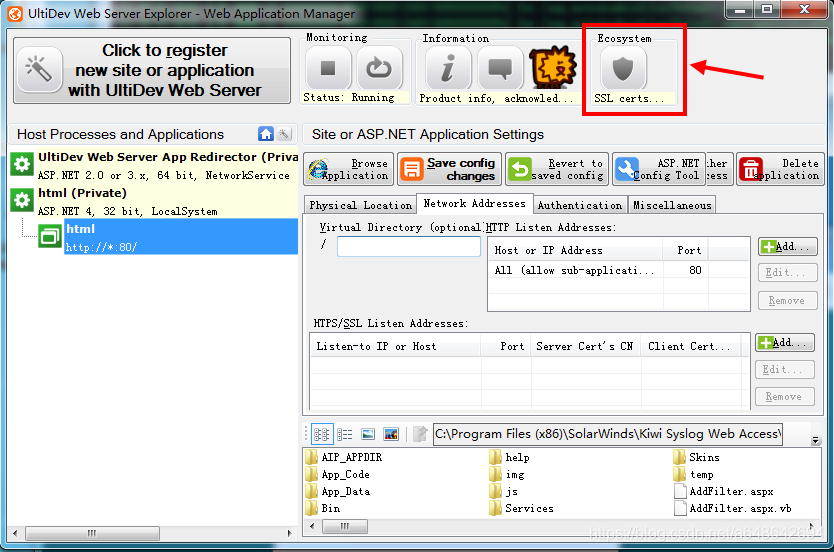
Task: Open the App_Data folder
Action: point(338,491)
